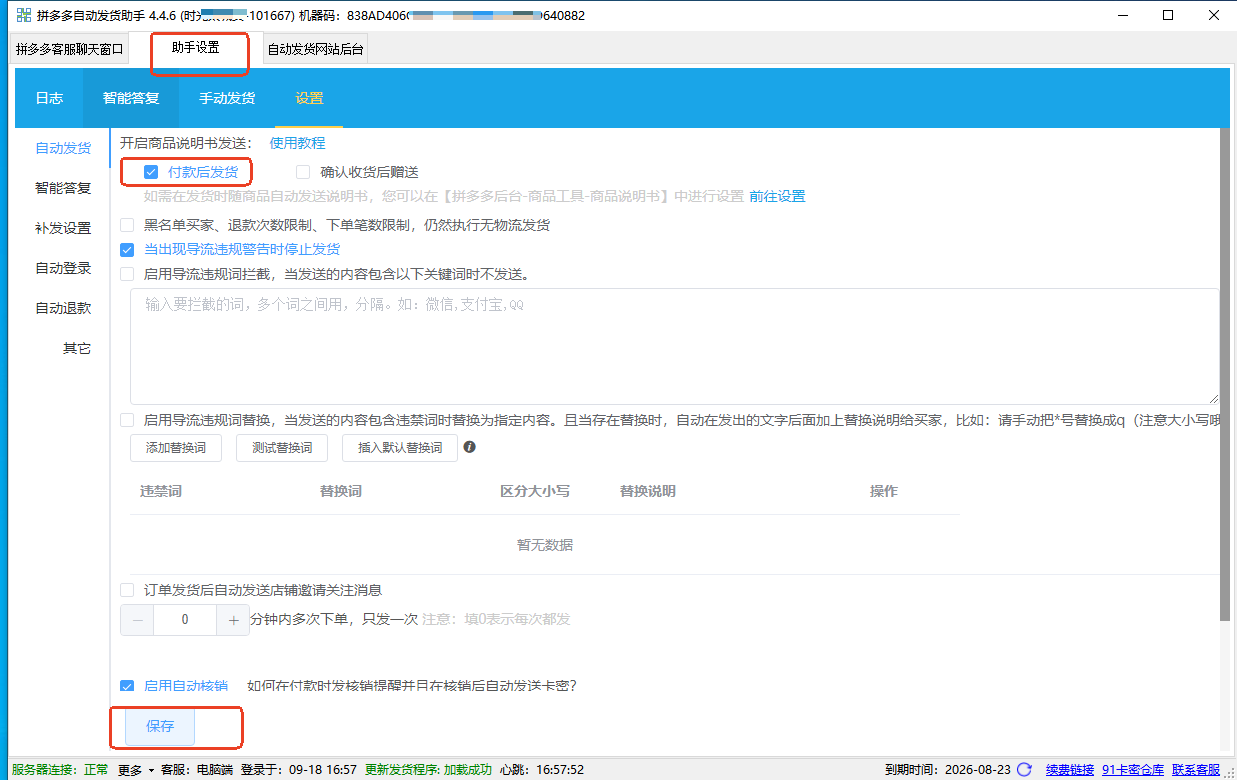Click 服务器连接: 正常 status text
The image size is (1237, 780).
click(60, 770)
